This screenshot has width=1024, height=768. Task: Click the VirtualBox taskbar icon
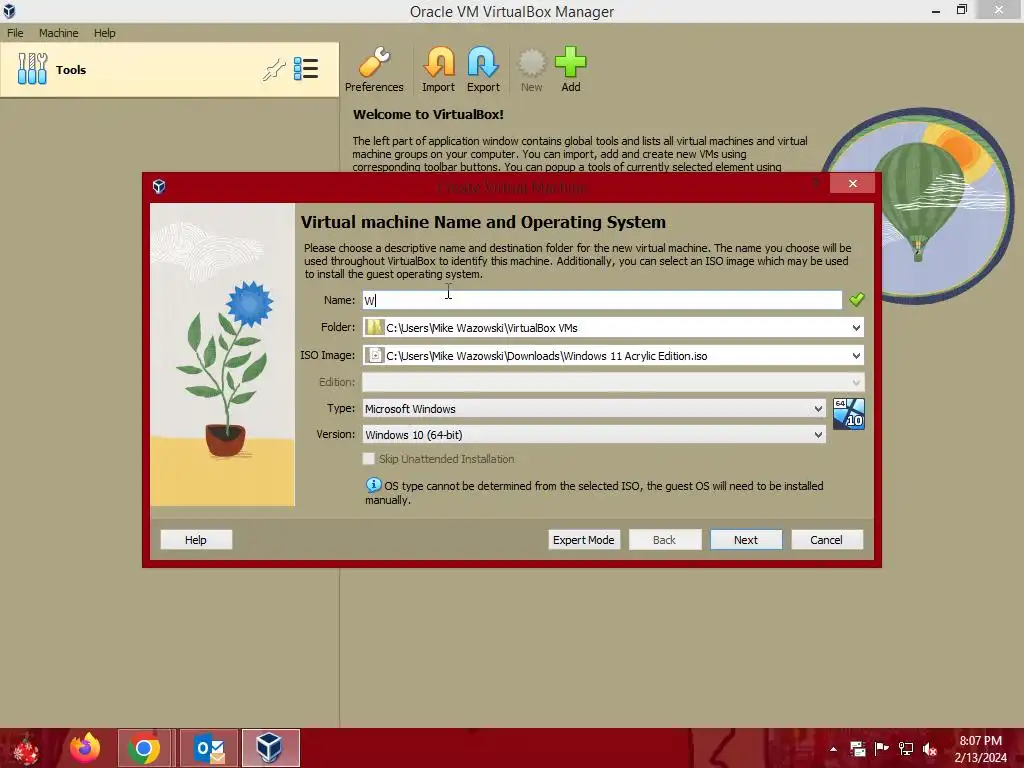[x=270, y=748]
